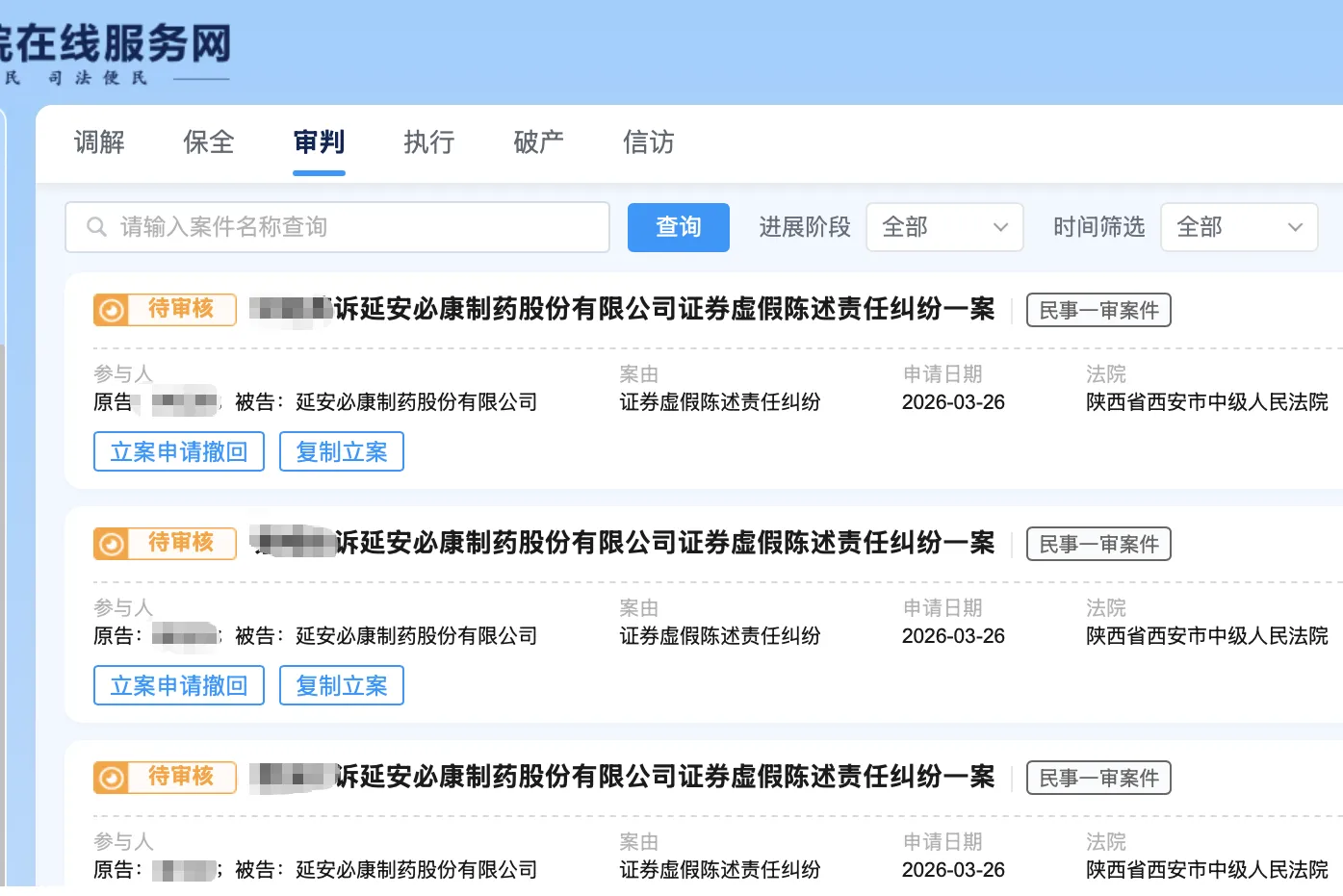This screenshot has height=896, width=1343.
Task: Switch to the 执行 tab
Action: pyautogui.click(x=427, y=142)
